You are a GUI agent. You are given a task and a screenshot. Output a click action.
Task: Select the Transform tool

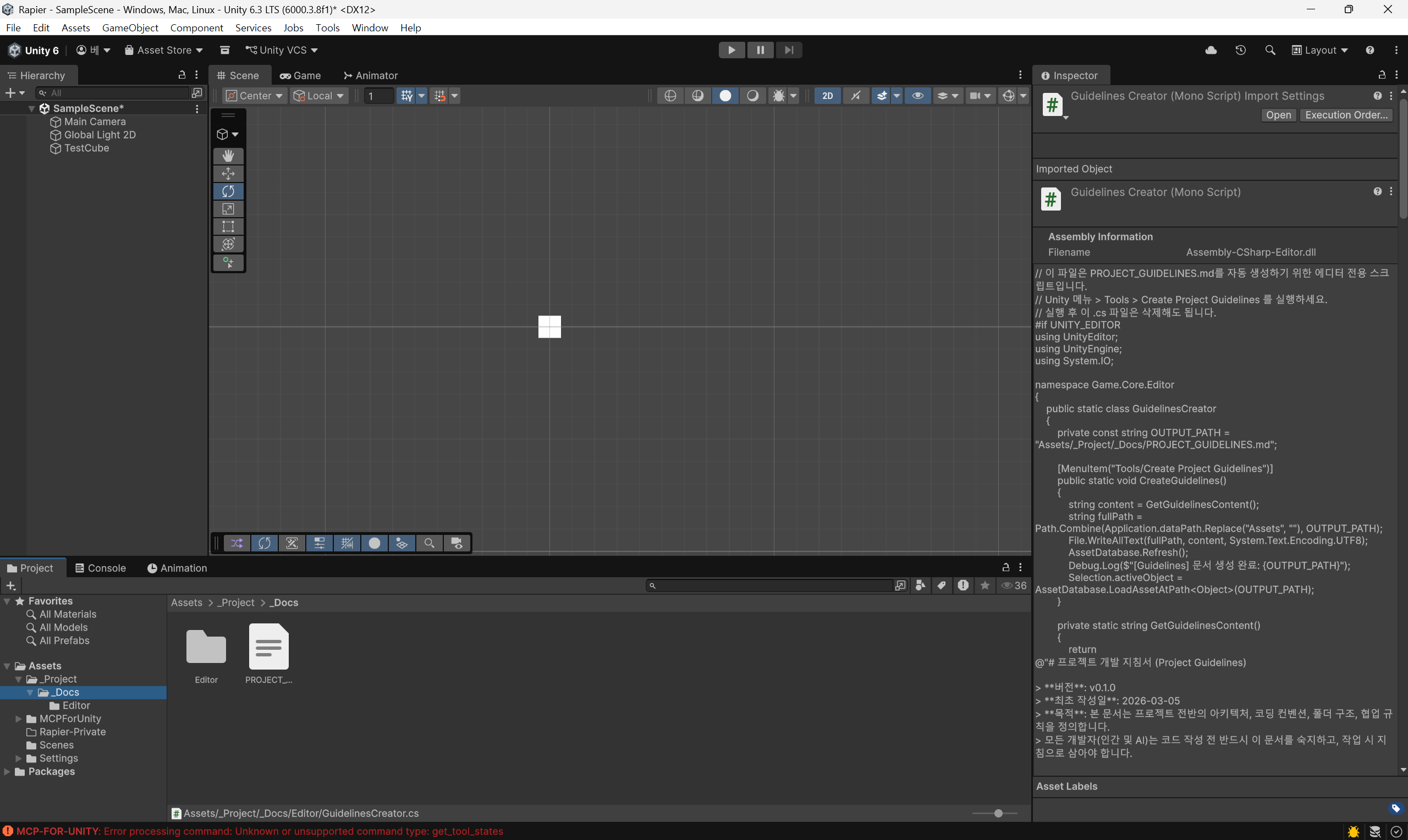pyautogui.click(x=228, y=244)
